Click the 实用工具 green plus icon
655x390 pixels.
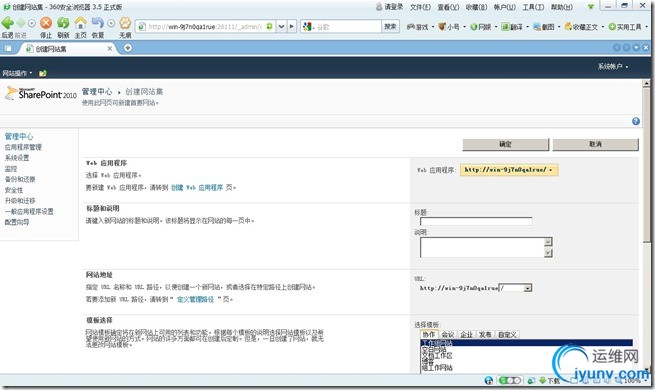point(612,27)
